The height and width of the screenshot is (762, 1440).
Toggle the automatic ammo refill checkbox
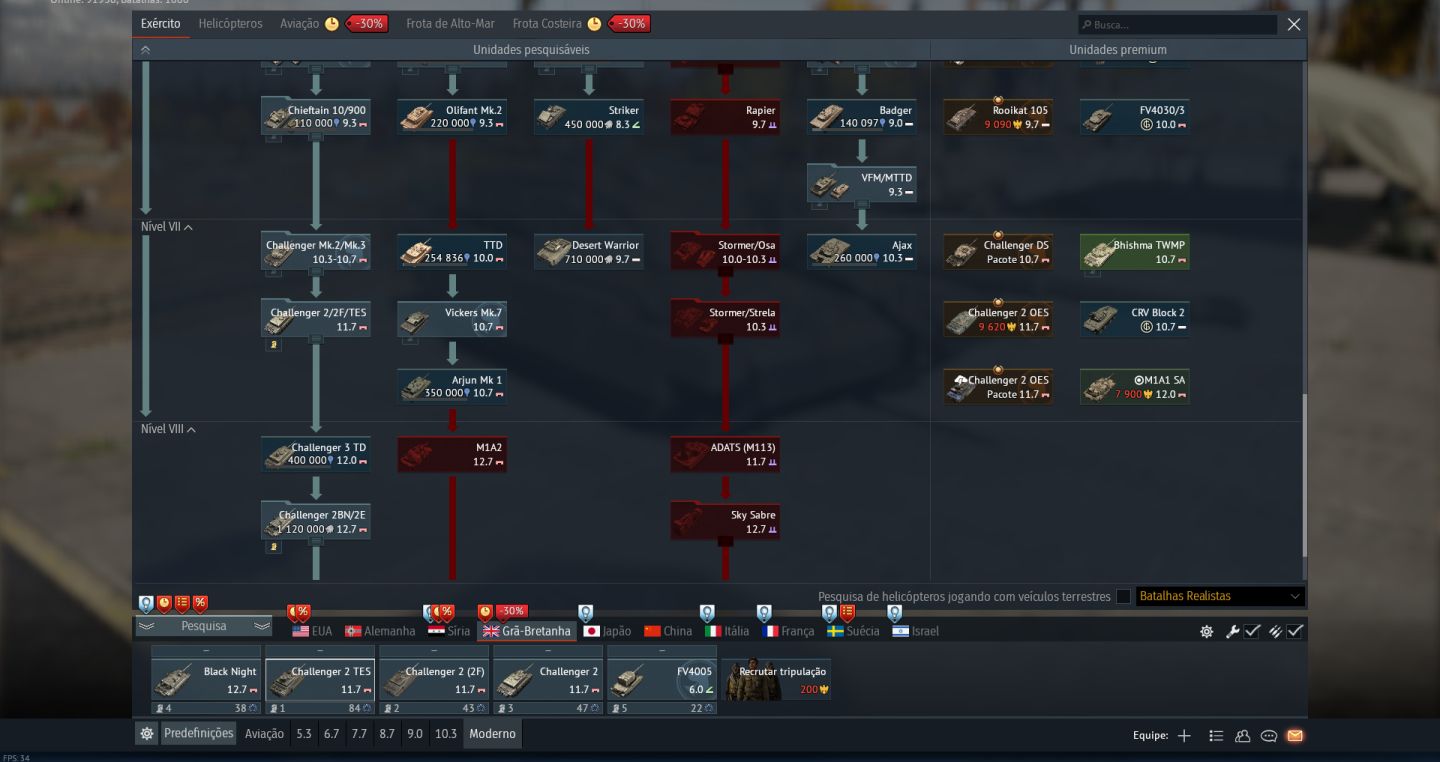tap(1295, 632)
